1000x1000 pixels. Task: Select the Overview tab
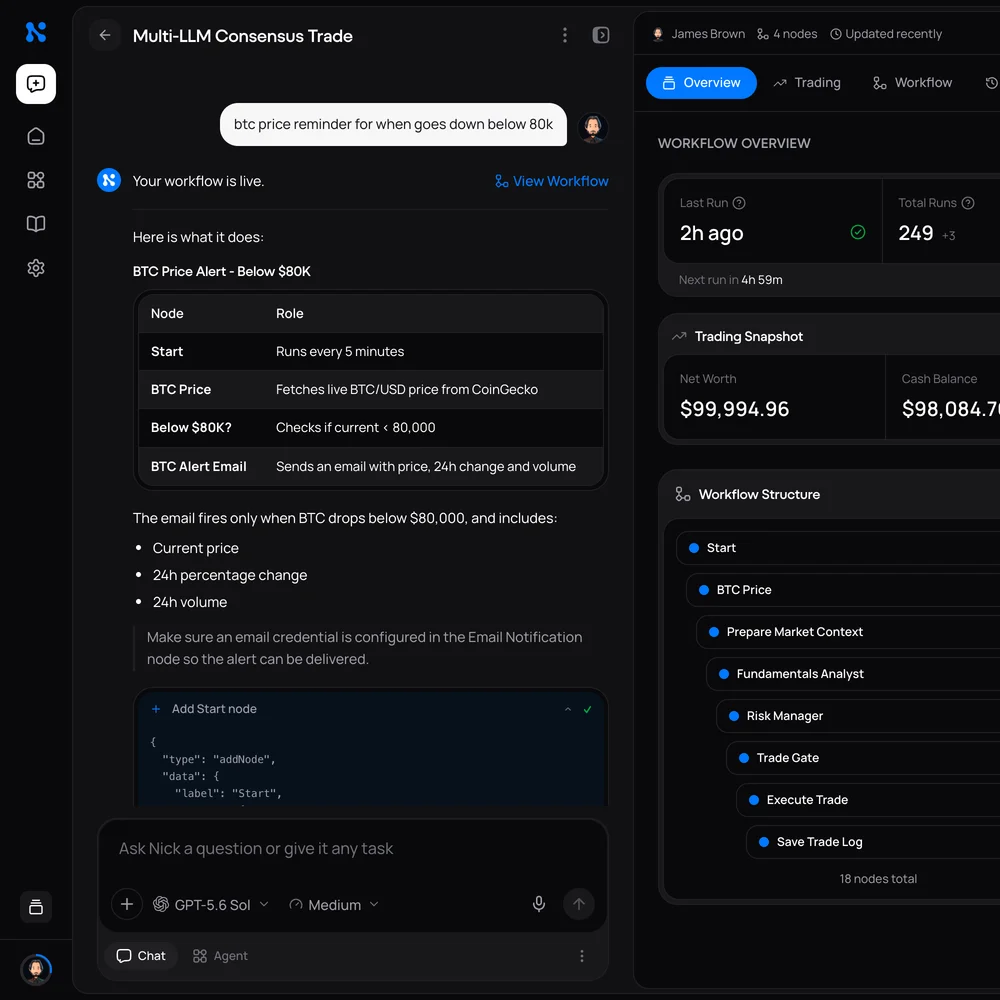tap(701, 83)
